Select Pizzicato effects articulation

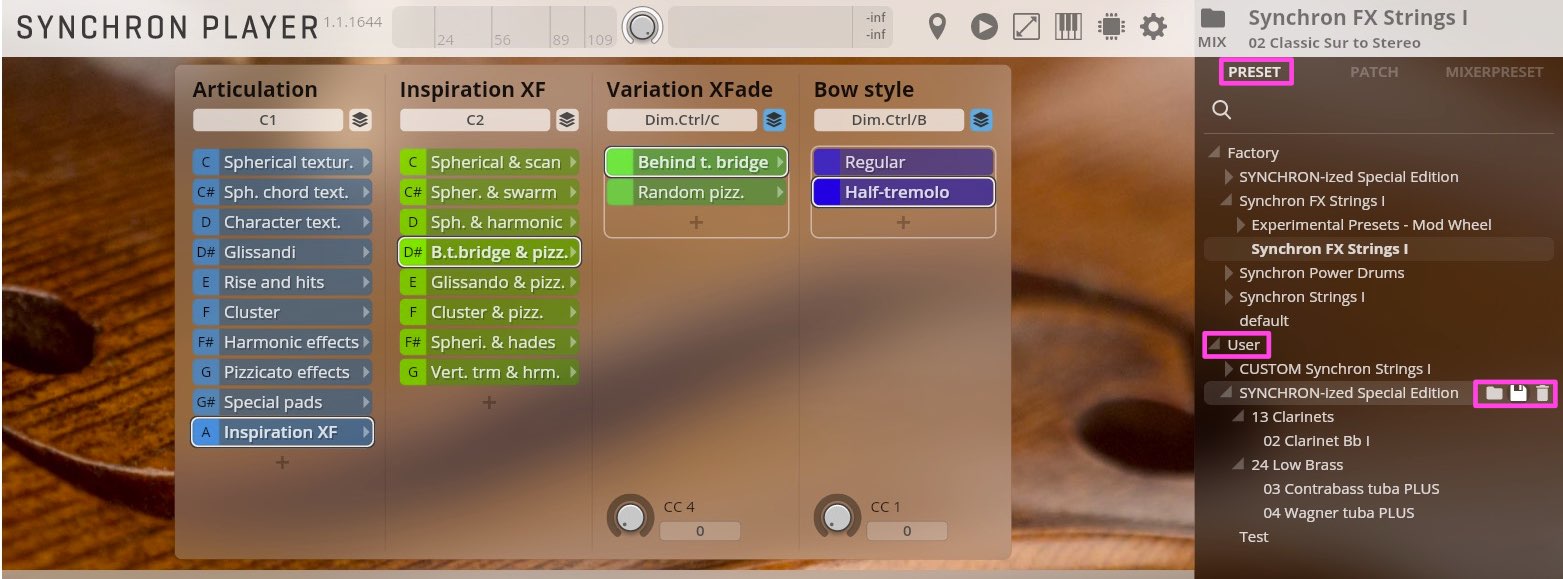click(282, 372)
